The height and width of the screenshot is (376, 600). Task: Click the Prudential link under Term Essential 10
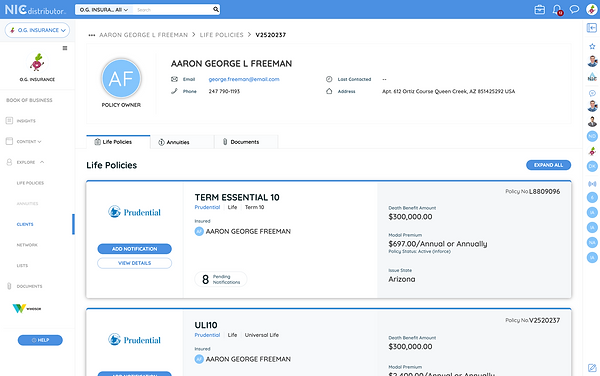pyautogui.click(x=207, y=207)
